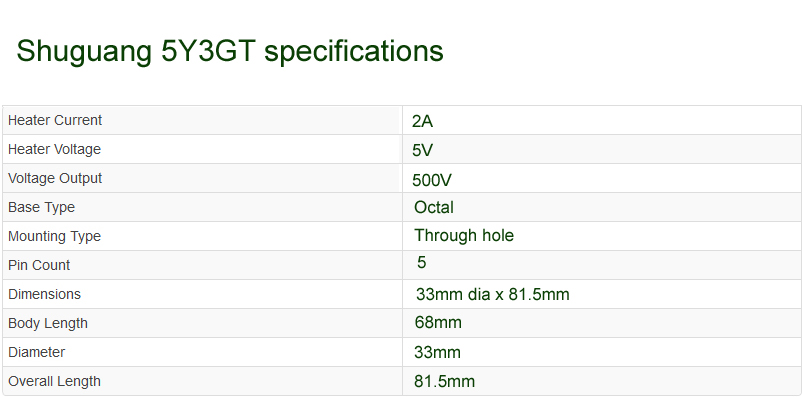Click the 2A heater current value
Screen dimensions: 802x397
[x=422, y=122]
